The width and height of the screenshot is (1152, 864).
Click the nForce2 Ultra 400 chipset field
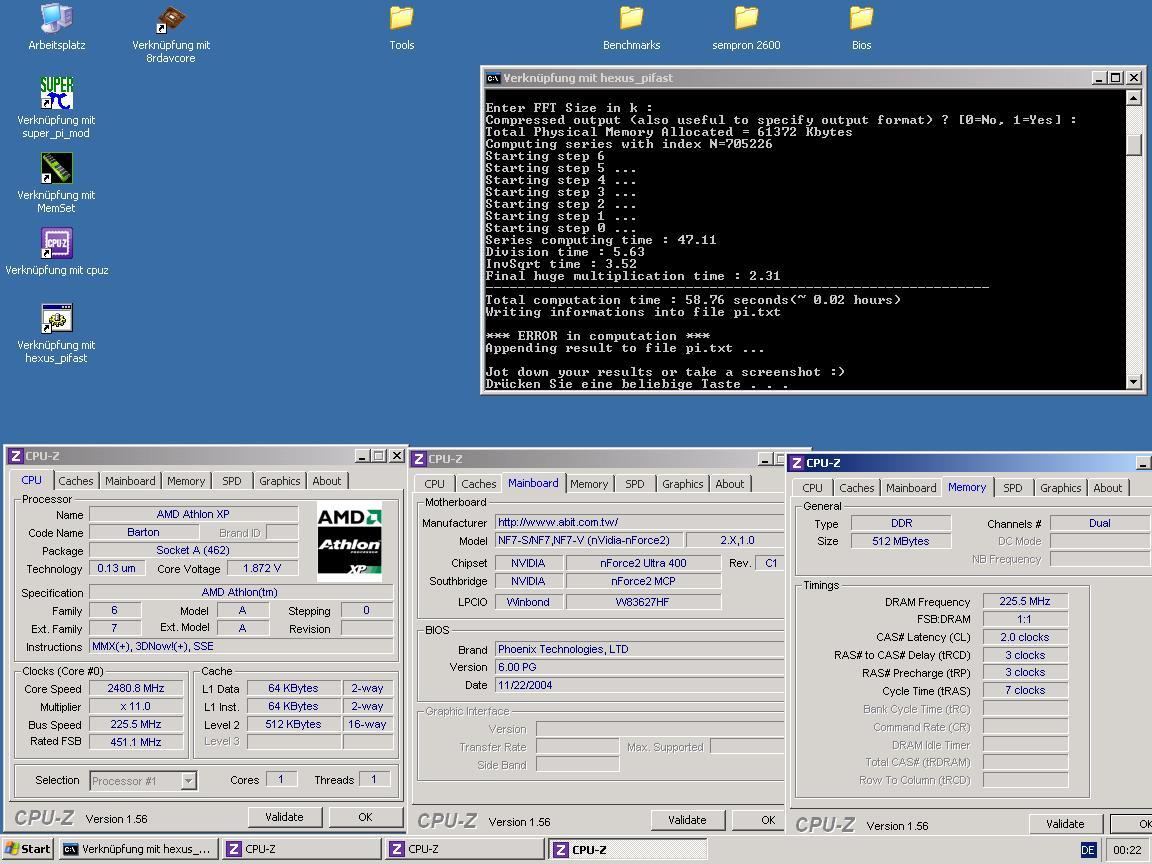[x=643, y=563]
